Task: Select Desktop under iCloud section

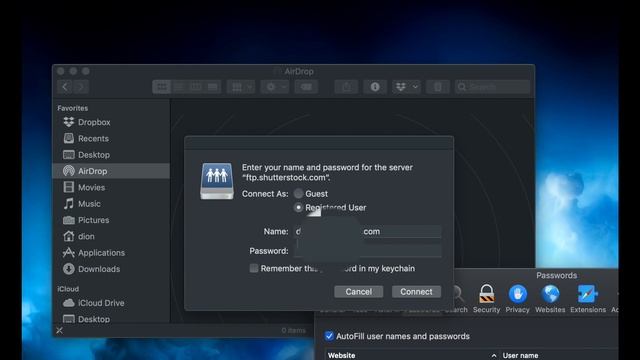Action: (86, 319)
